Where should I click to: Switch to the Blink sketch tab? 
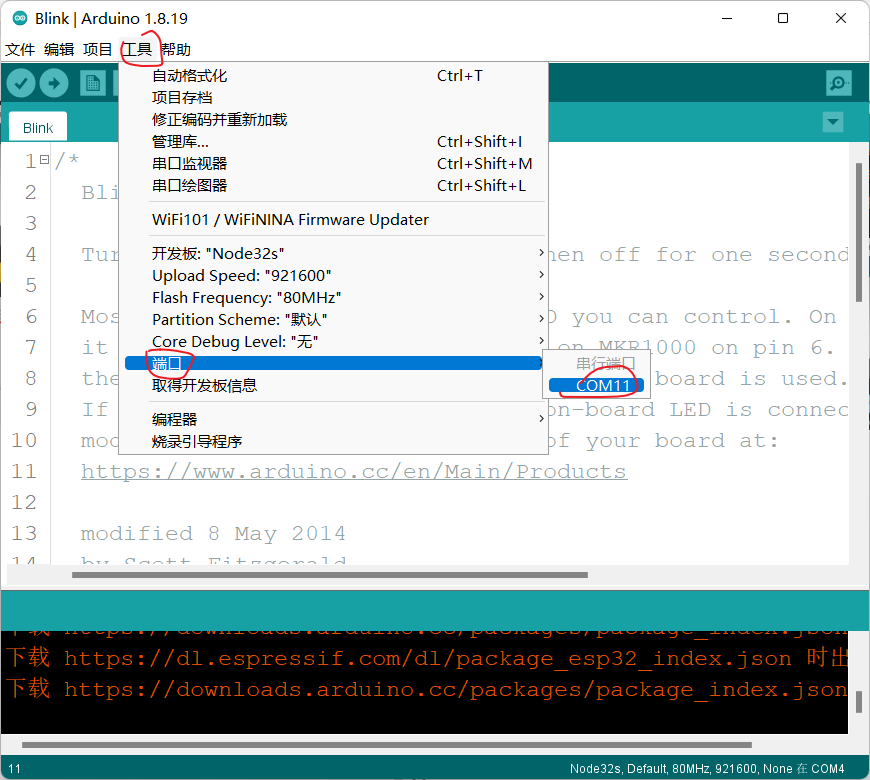pos(37,127)
